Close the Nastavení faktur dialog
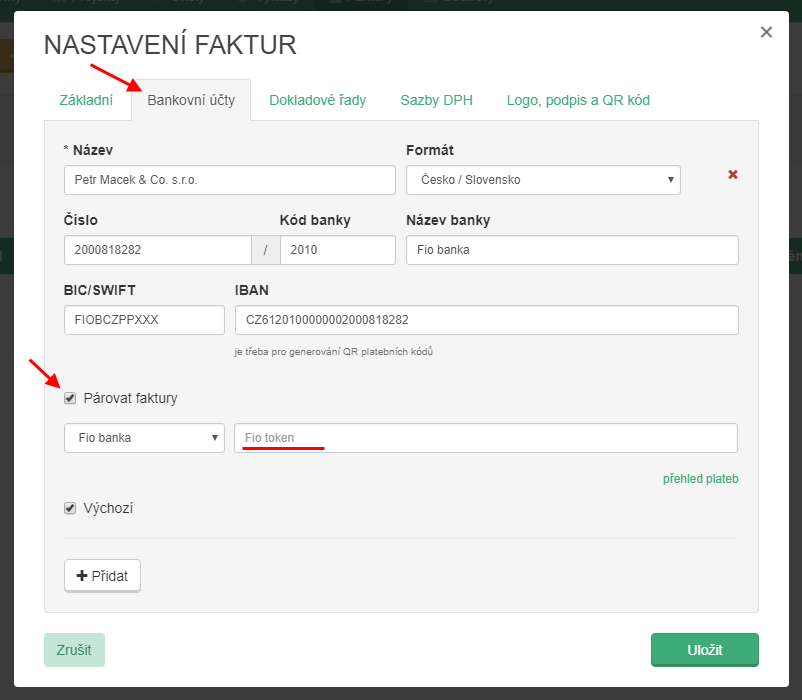This screenshot has height=700, width=802. (x=766, y=32)
